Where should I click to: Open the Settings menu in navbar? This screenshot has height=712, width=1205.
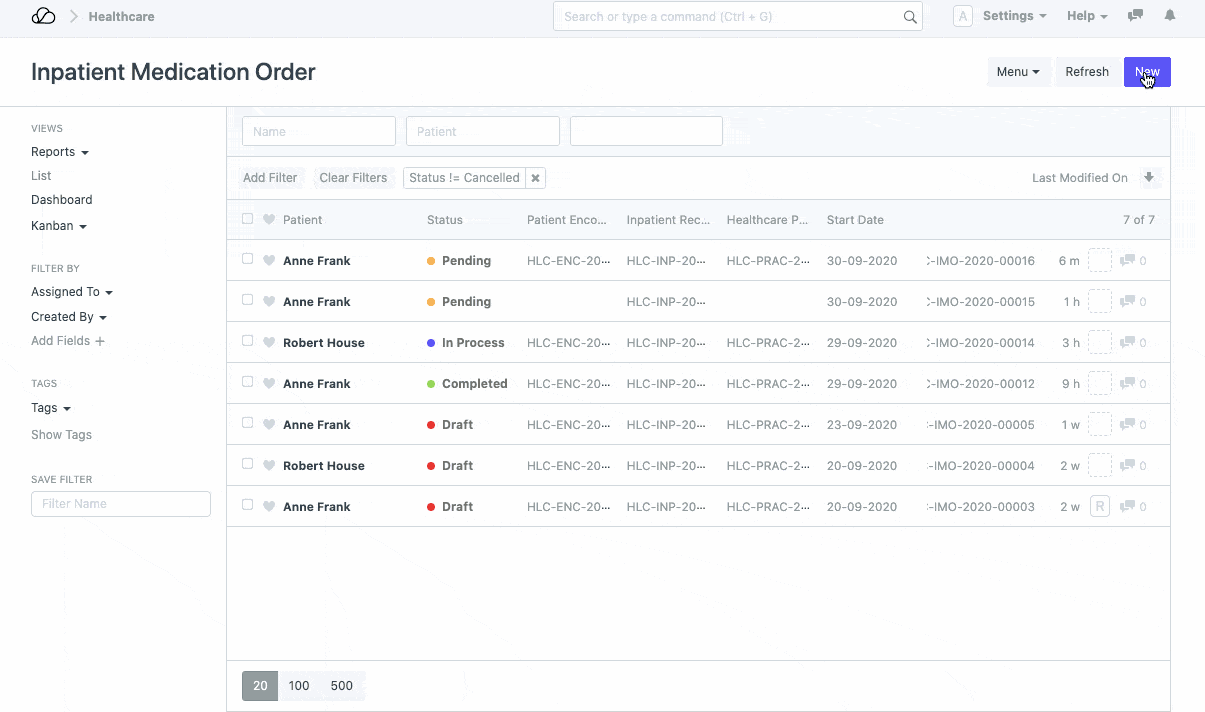(1014, 16)
